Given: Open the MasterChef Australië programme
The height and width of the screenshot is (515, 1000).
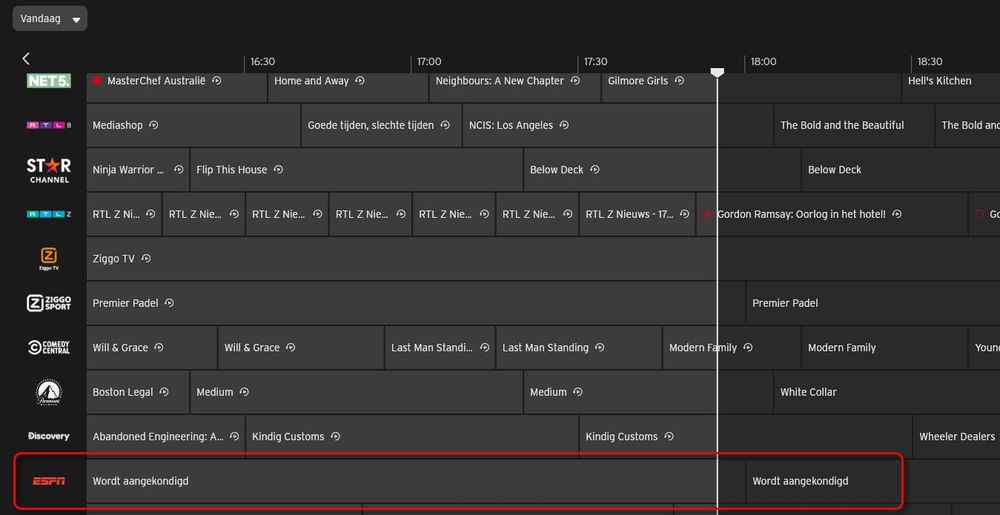Looking at the screenshot, I should tap(177, 87).
